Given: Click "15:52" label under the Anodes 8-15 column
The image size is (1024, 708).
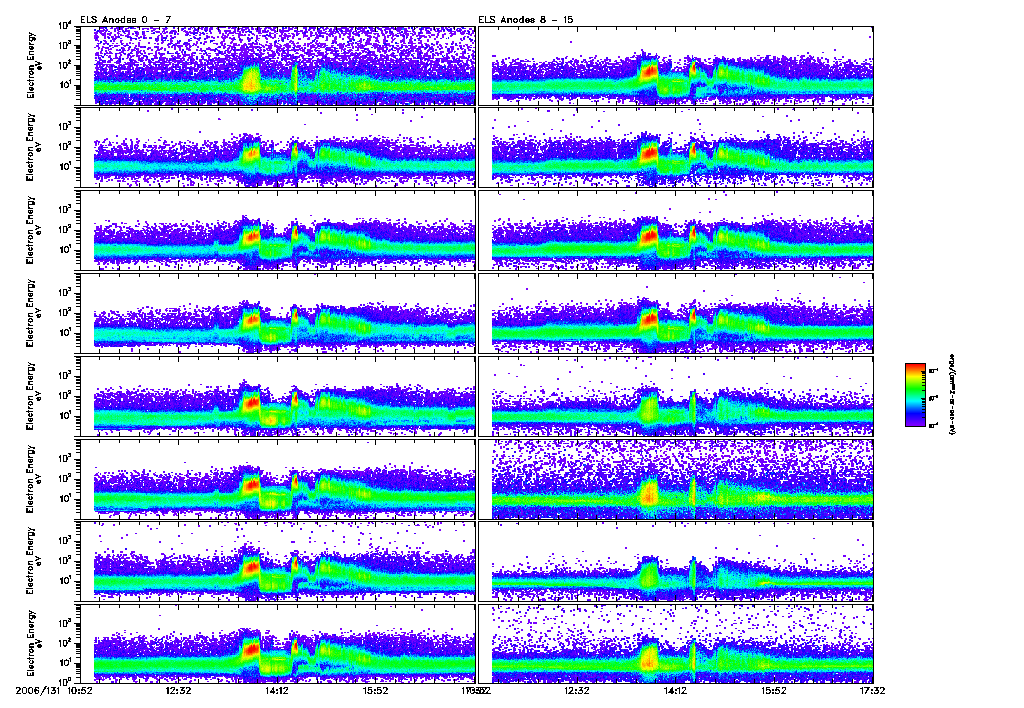Looking at the screenshot, I should pyautogui.click(x=774, y=690).
